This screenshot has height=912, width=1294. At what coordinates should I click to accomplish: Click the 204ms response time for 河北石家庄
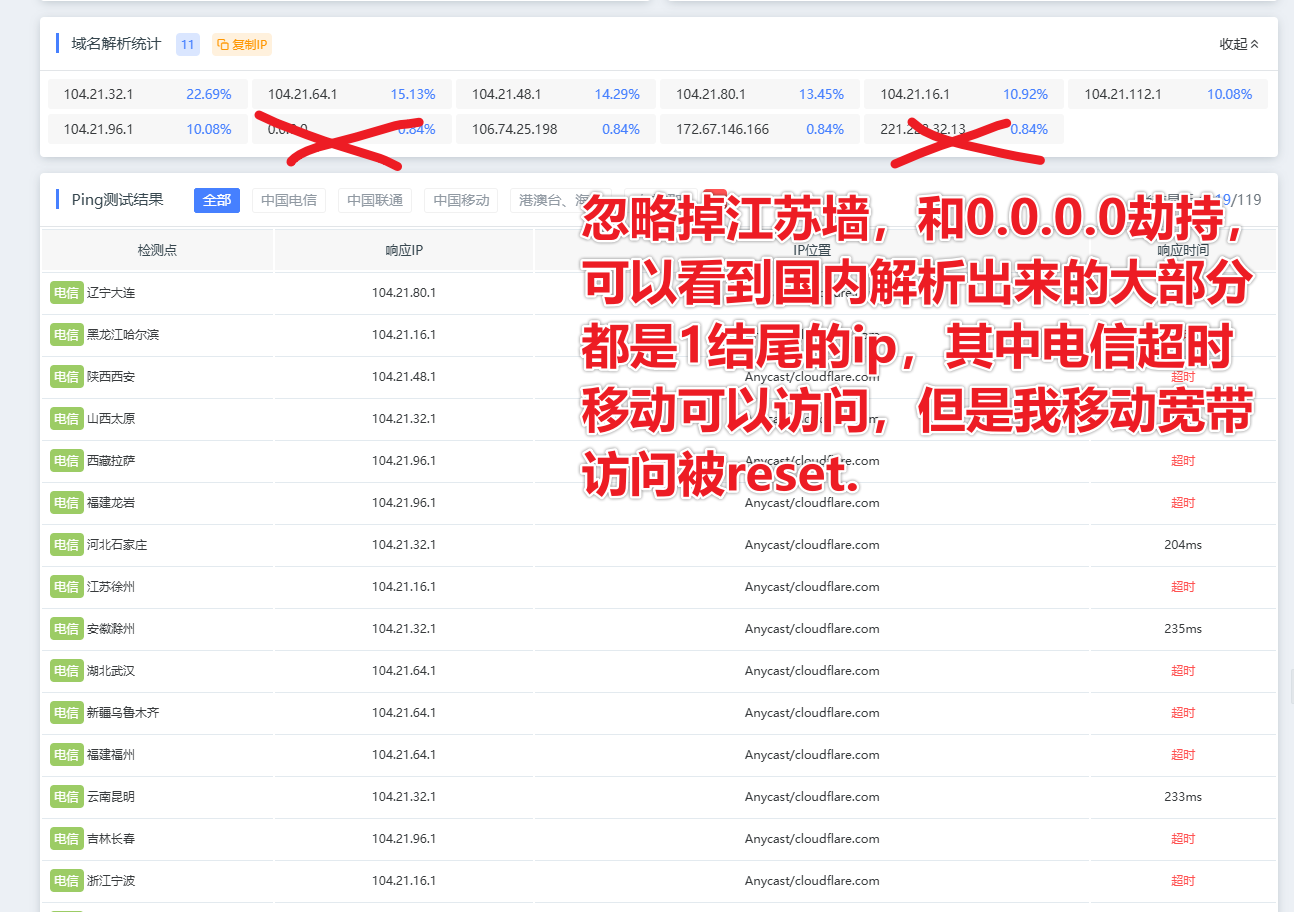[1183, 545]
